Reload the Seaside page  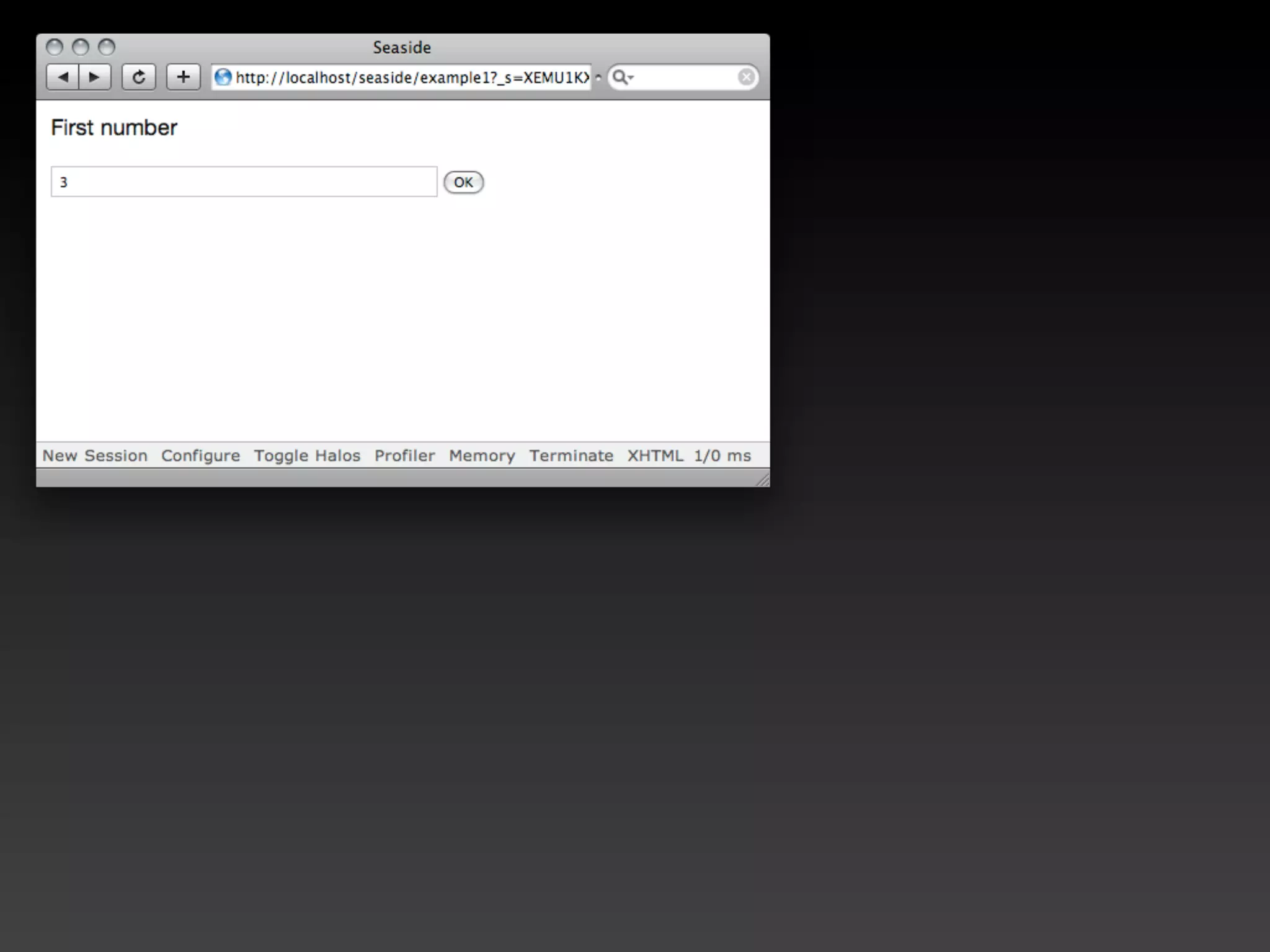(138, 77)
